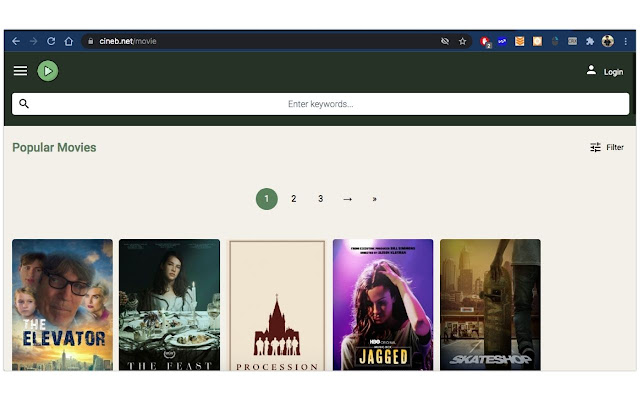Viewport: 640px width, 400px height.
Task: Go to next page arrow
Action: coord(347,199)
